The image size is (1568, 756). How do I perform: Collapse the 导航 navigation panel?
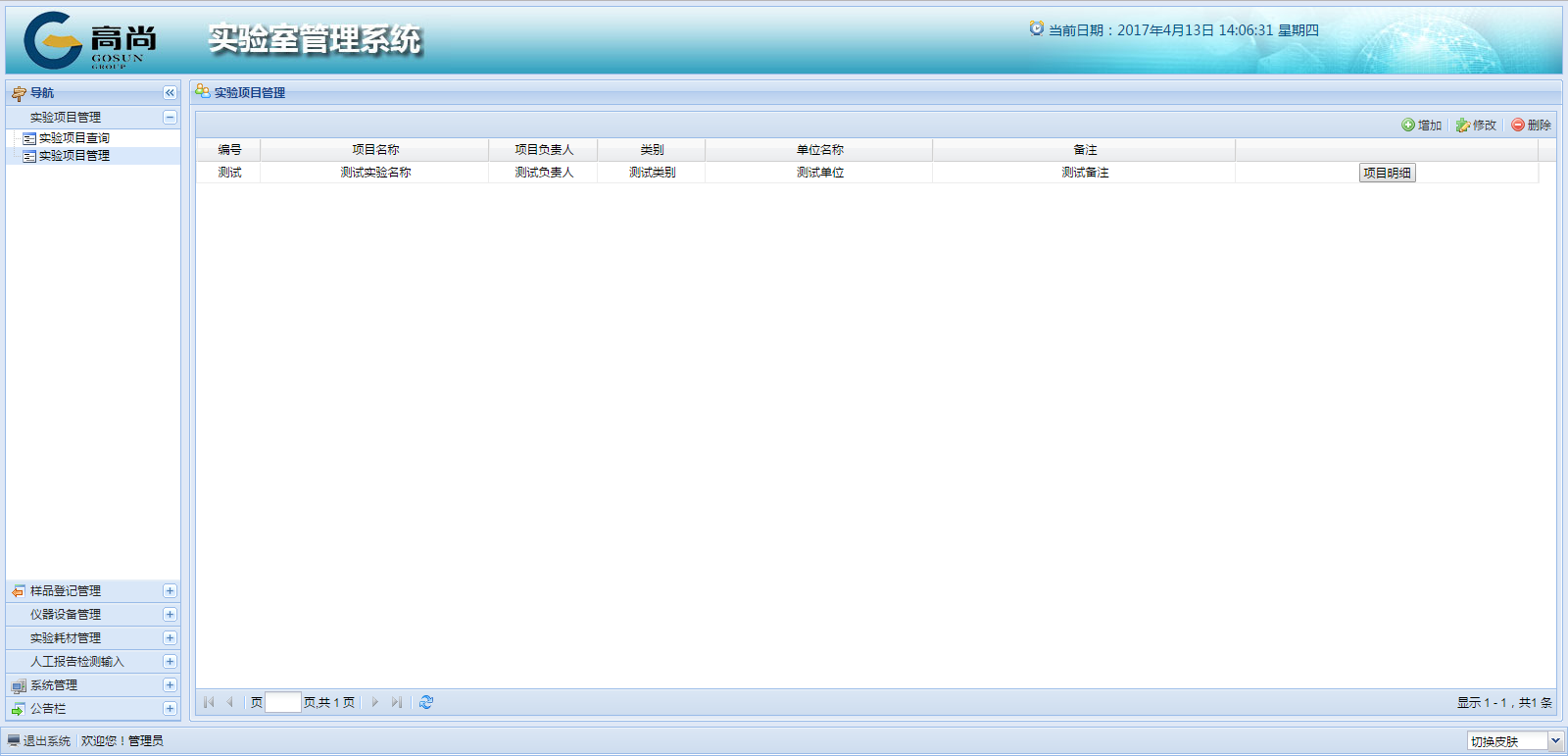click(170, 93)
